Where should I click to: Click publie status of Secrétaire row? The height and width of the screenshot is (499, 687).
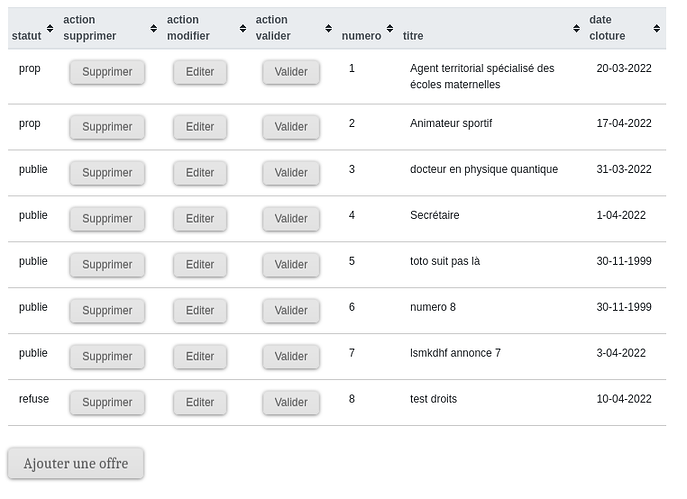point(33,216)
